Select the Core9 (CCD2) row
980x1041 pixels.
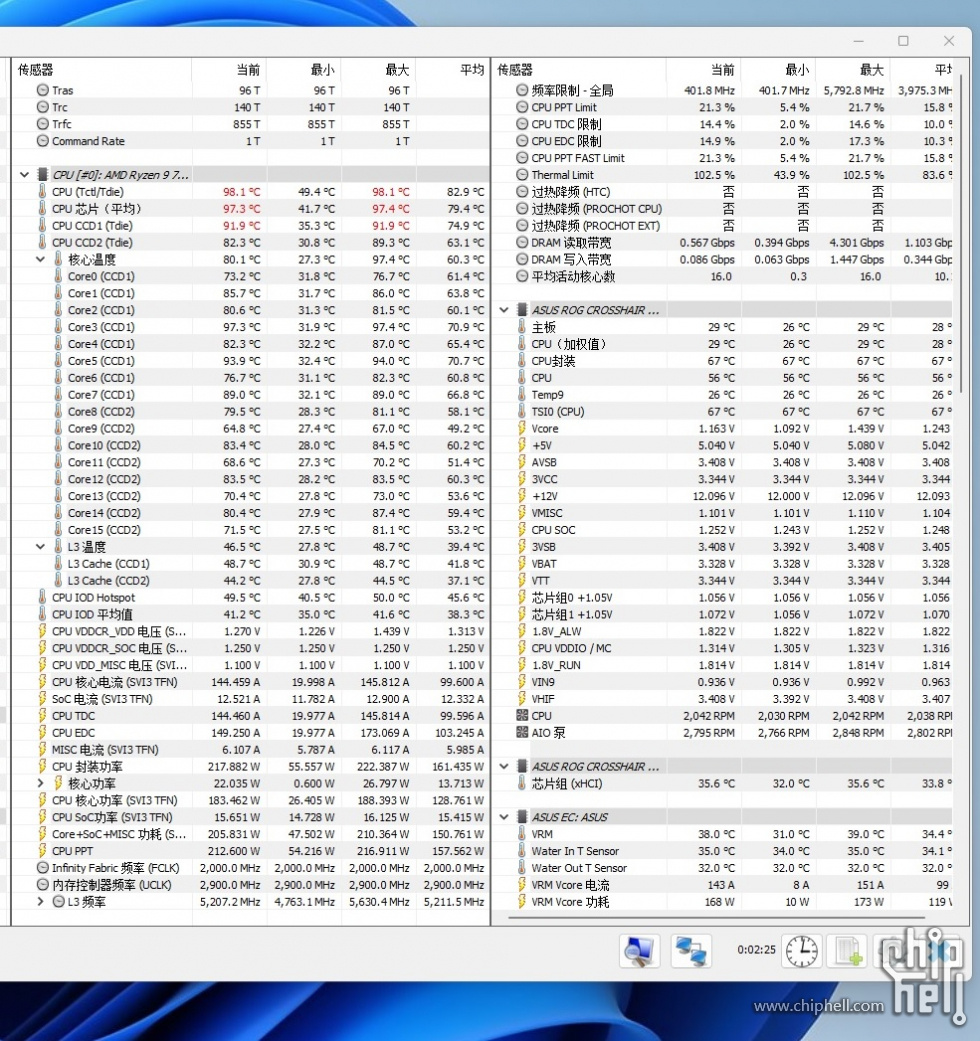point(250,428)
